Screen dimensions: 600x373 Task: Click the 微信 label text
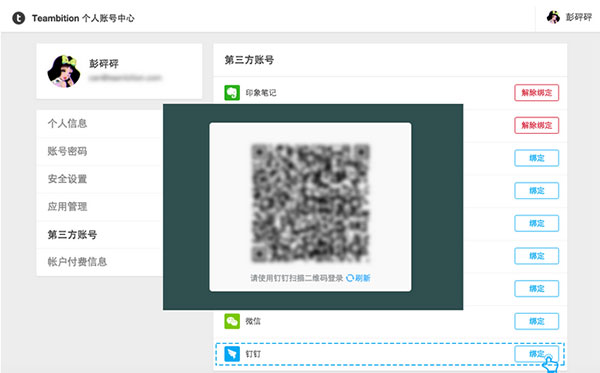(x=253, y=321)
